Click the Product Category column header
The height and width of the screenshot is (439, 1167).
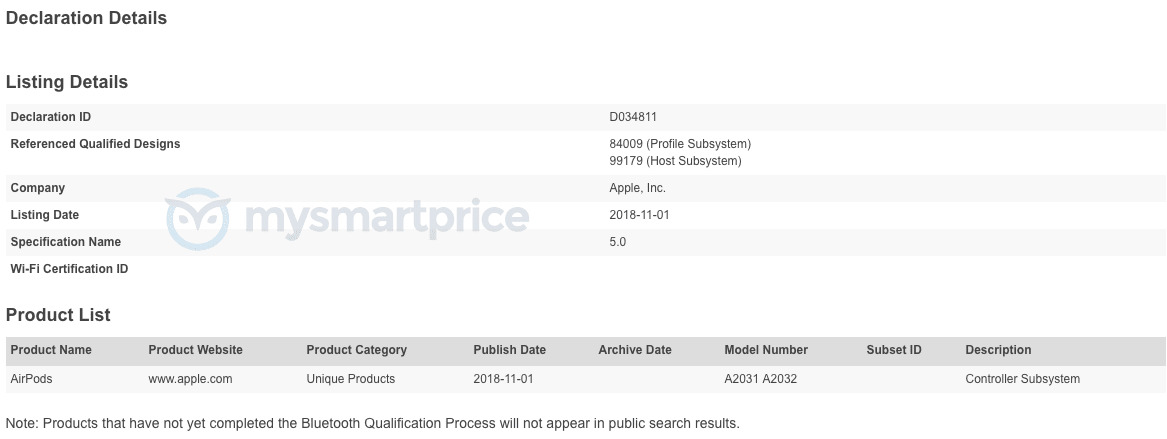356,350
